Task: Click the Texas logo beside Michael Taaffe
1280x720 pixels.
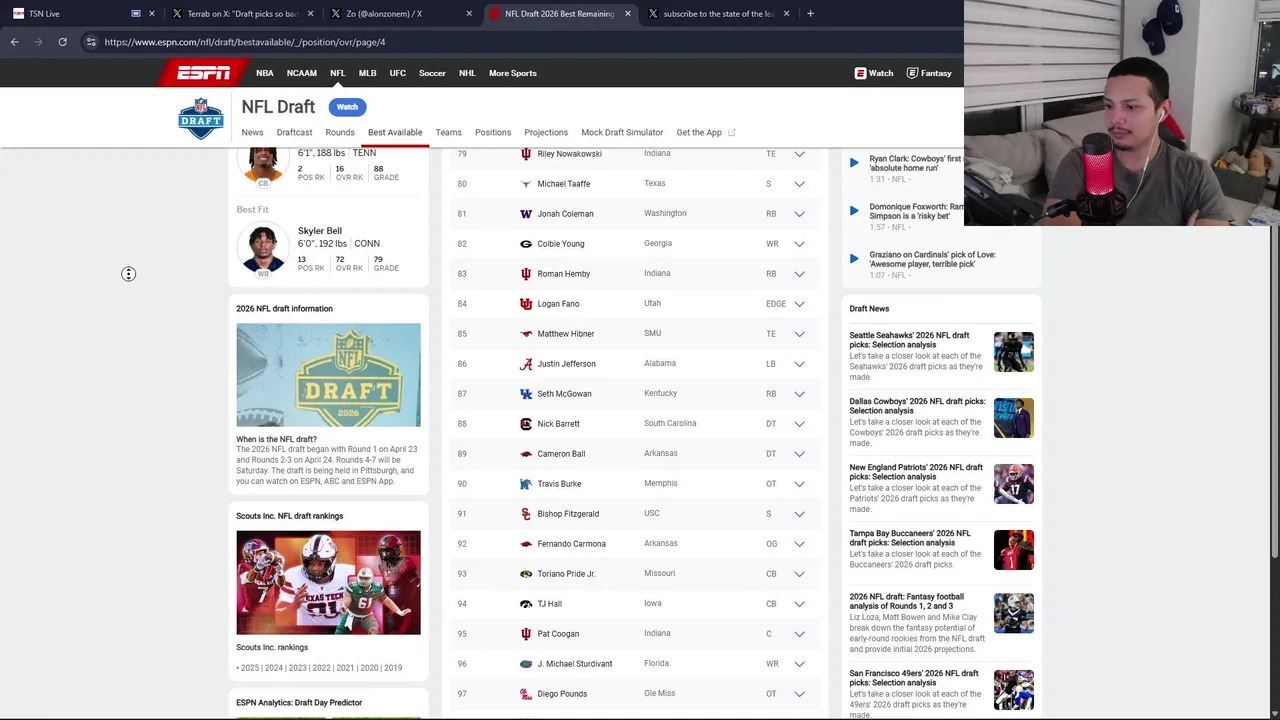Action: click(526, 184)
